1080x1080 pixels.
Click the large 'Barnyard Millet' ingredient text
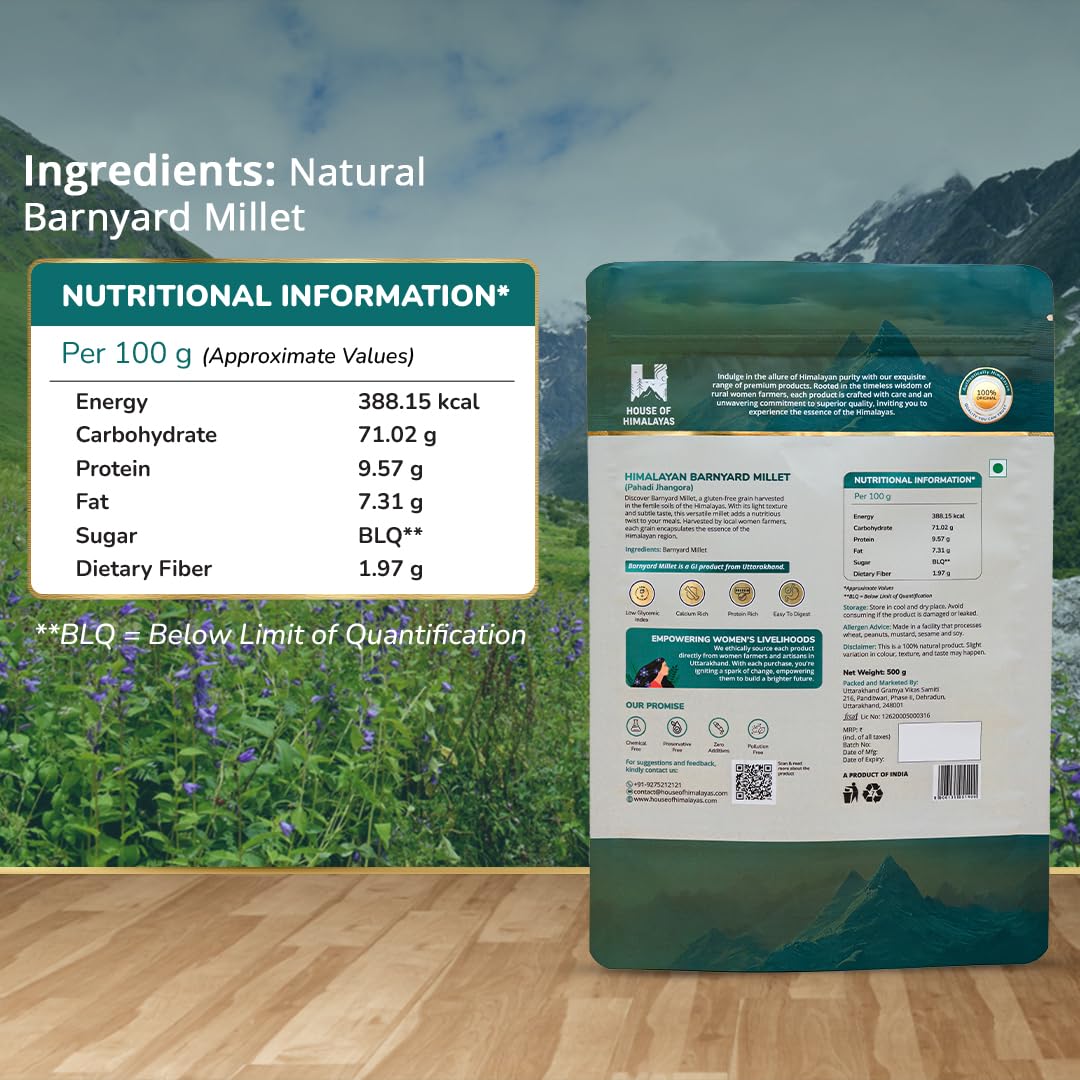(x=164, y=218)
